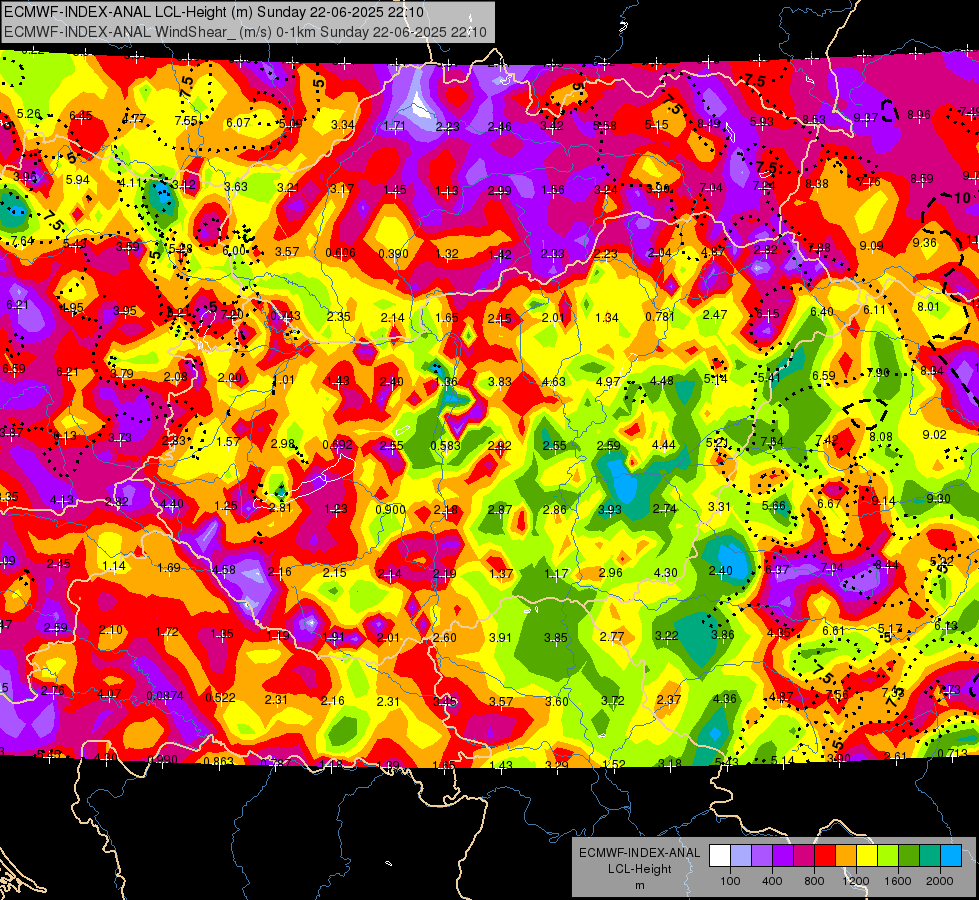Select the magenta legend color swatch

point(804,856)
